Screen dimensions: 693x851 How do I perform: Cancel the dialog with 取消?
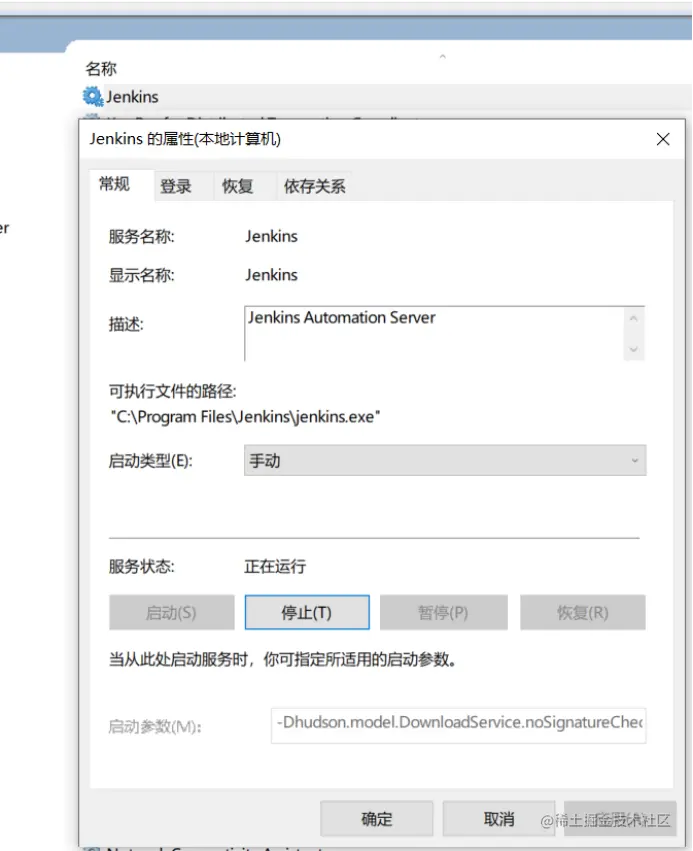pos(499,819)
